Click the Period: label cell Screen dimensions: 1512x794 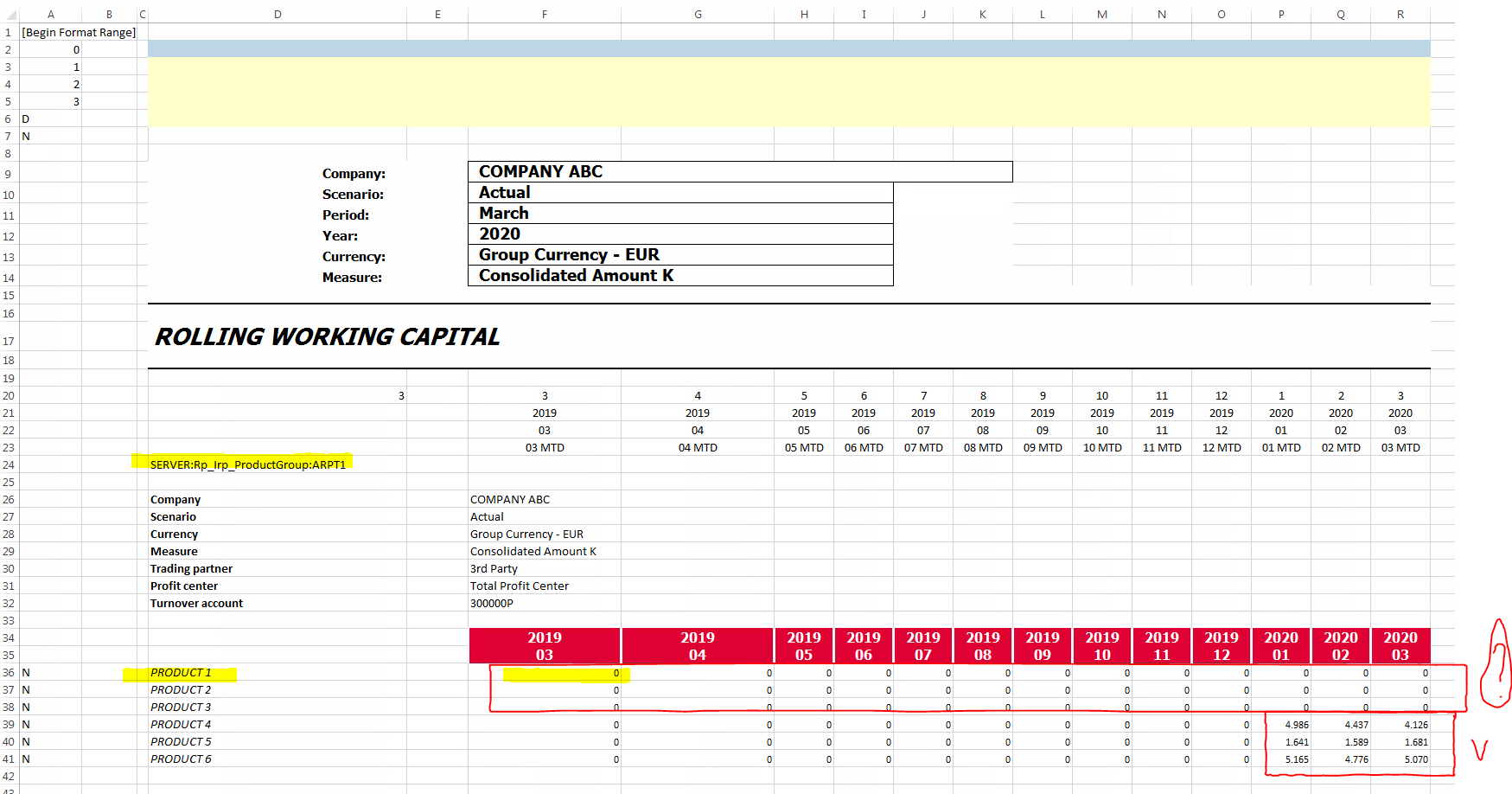click(x=346, y=215)
